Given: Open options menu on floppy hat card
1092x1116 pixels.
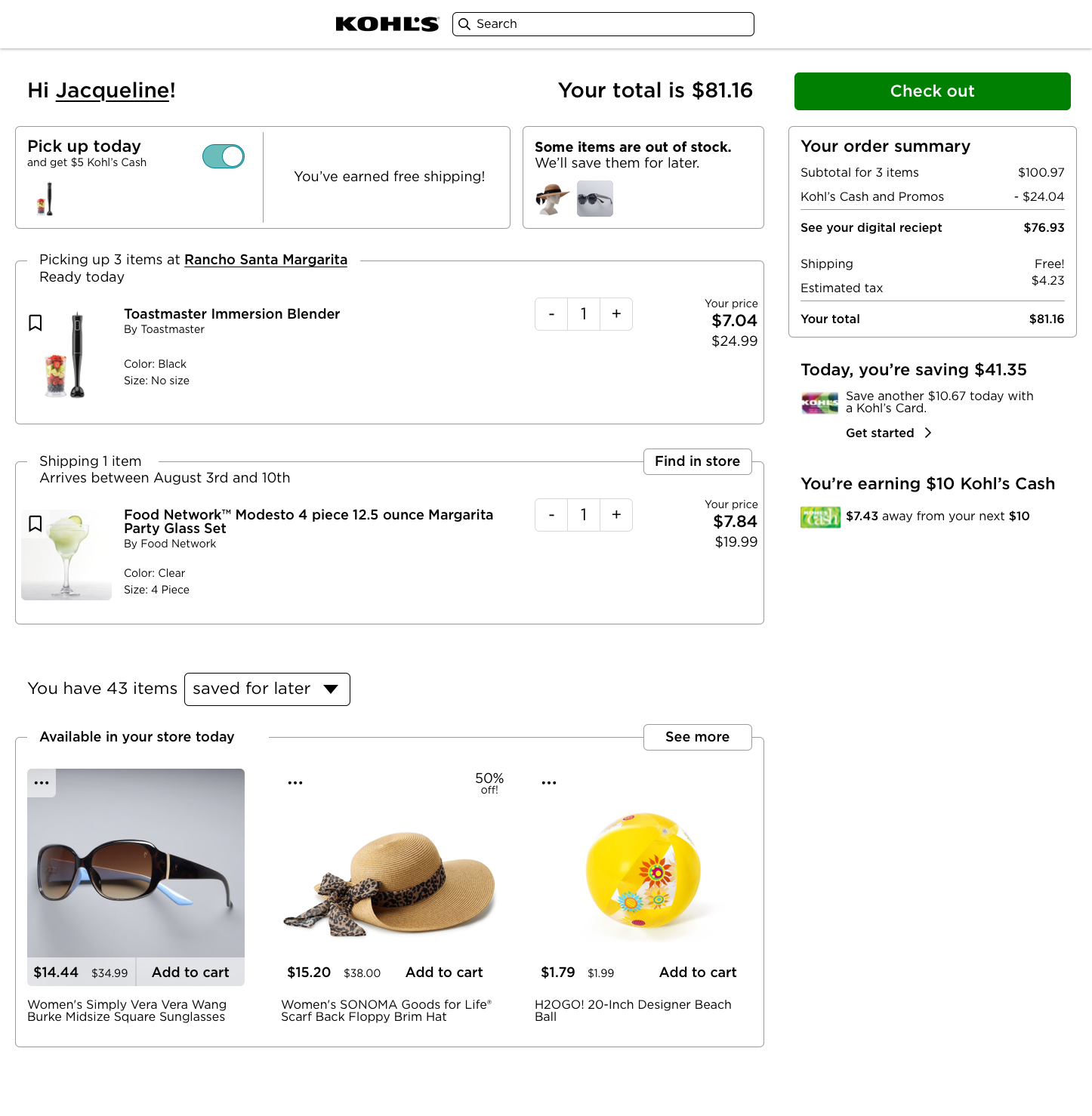Looking at the screenshot, I should [295, 783].
